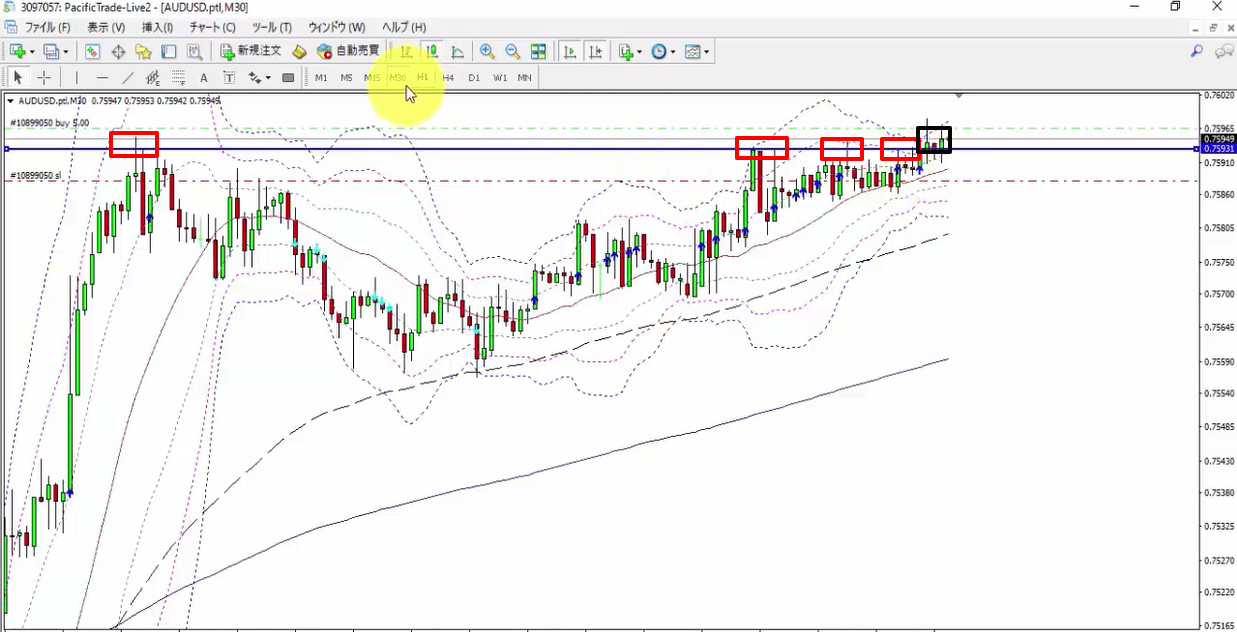Open the Navigator star folder icon
This screenshot has width=1237, height=632.
pyautogui.click(x=143, y=51)
